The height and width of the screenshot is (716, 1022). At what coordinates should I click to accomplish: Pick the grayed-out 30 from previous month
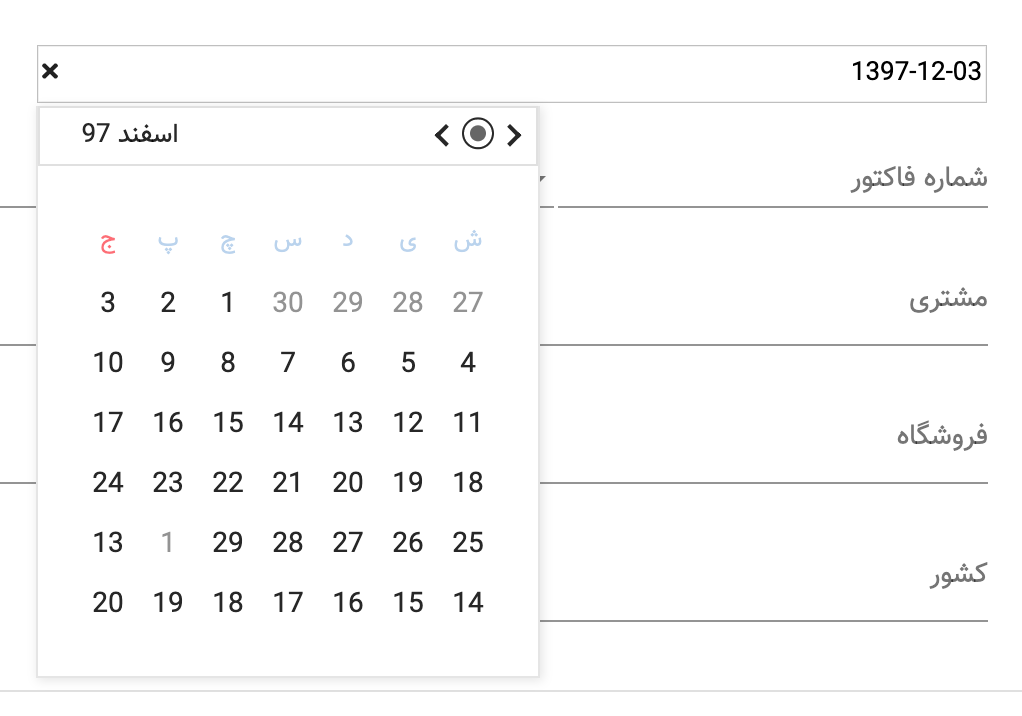pos(287,303)
